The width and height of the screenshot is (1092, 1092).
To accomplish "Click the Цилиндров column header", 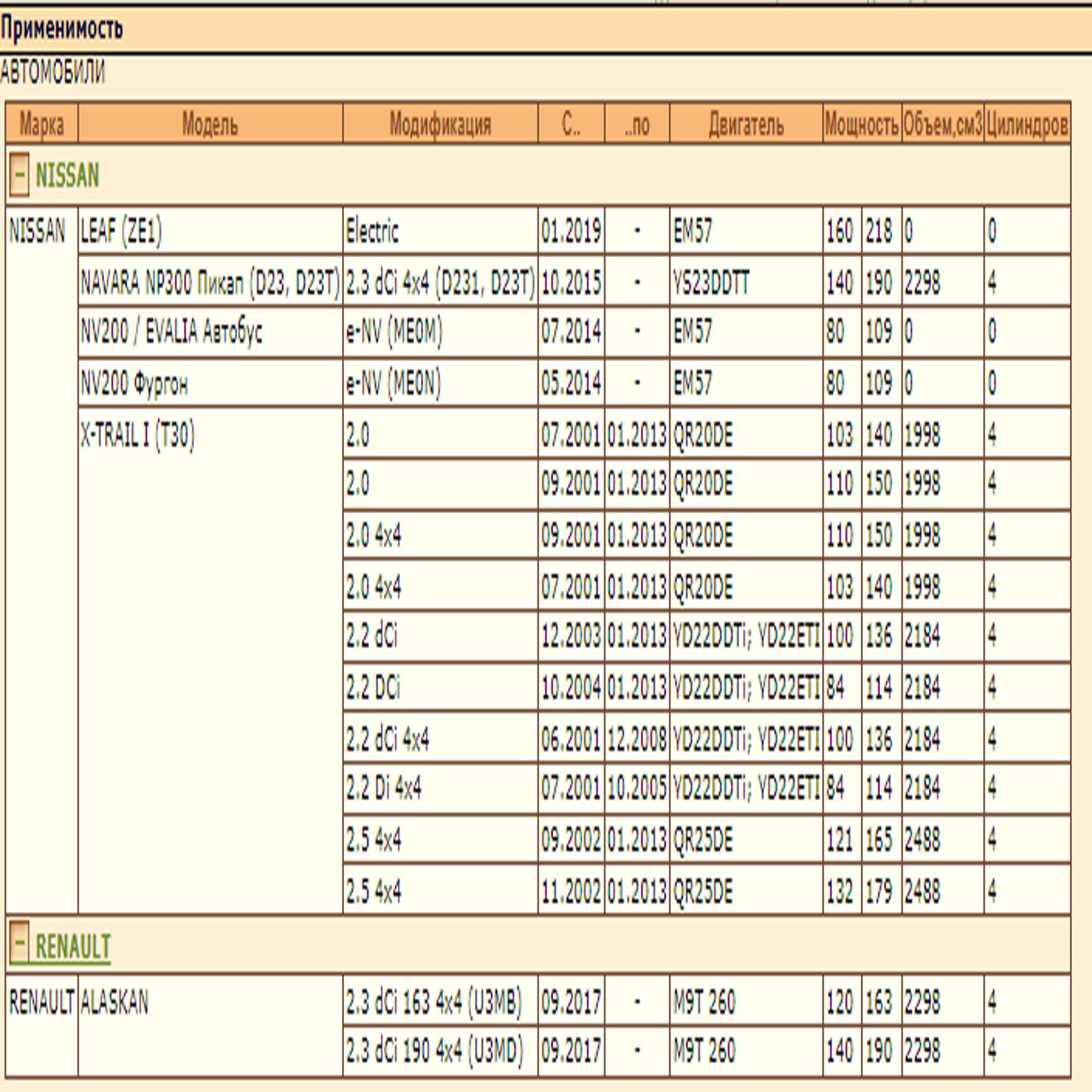I will pyautogui.click(x=1027, y=123).
